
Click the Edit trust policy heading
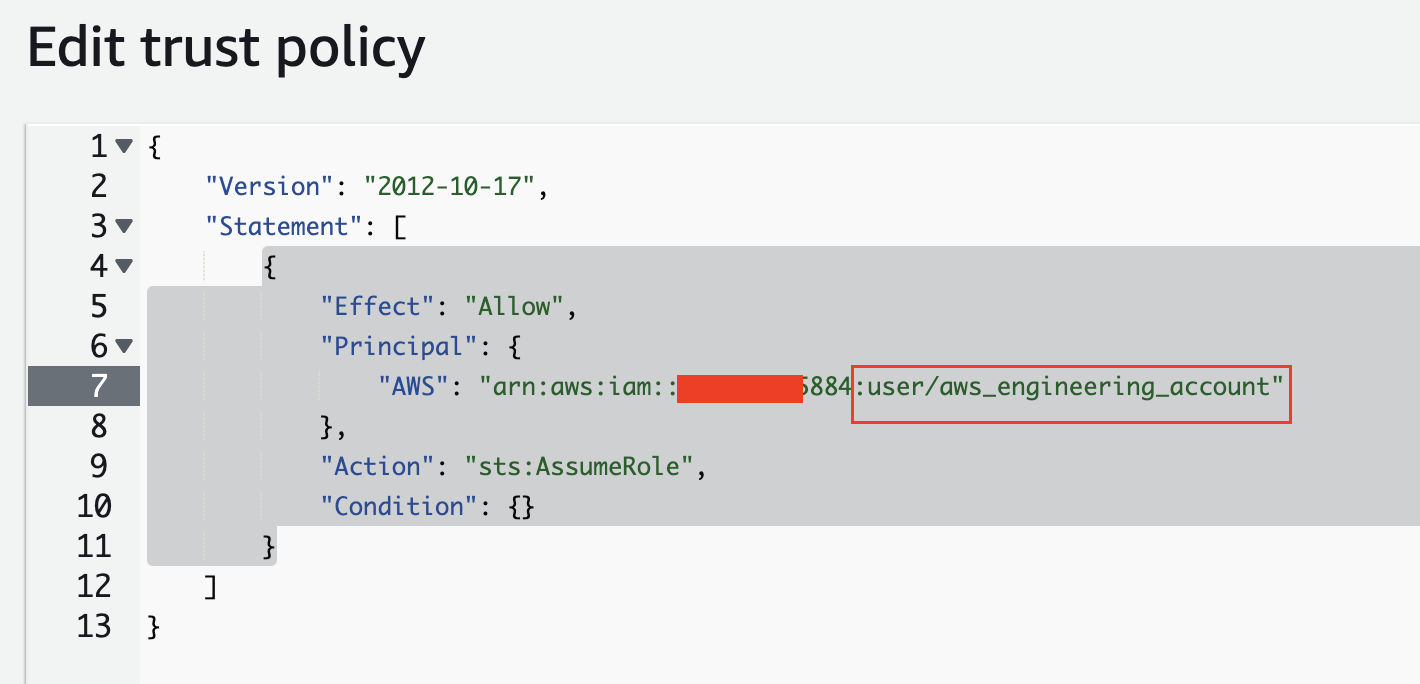[x=226, y=48]
